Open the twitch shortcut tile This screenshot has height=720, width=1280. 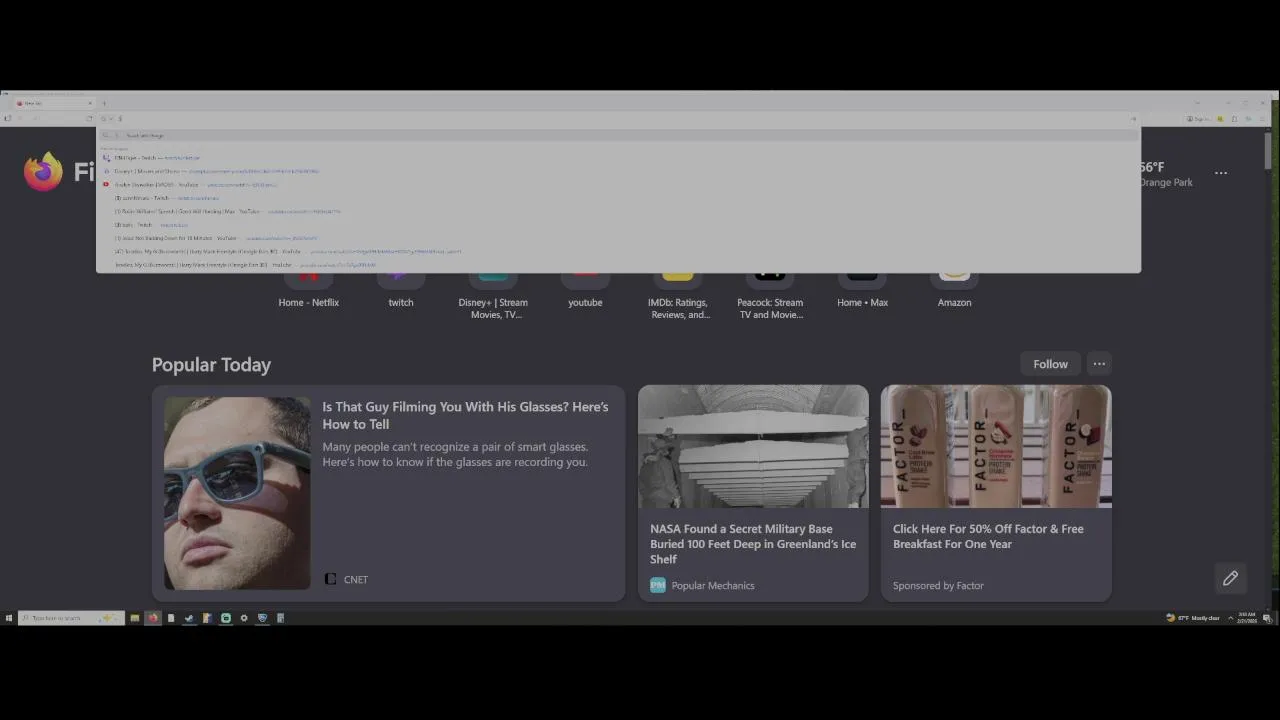401,290
